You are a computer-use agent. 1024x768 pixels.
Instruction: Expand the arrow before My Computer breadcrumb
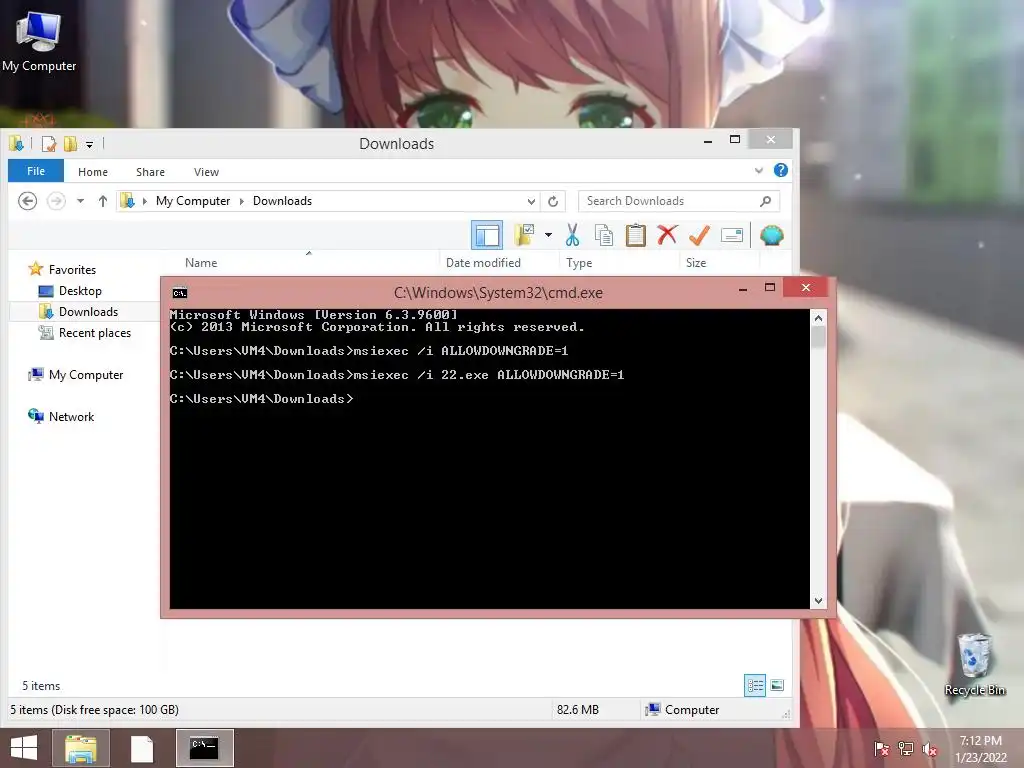pyautogui.click(x=144, y=201)
